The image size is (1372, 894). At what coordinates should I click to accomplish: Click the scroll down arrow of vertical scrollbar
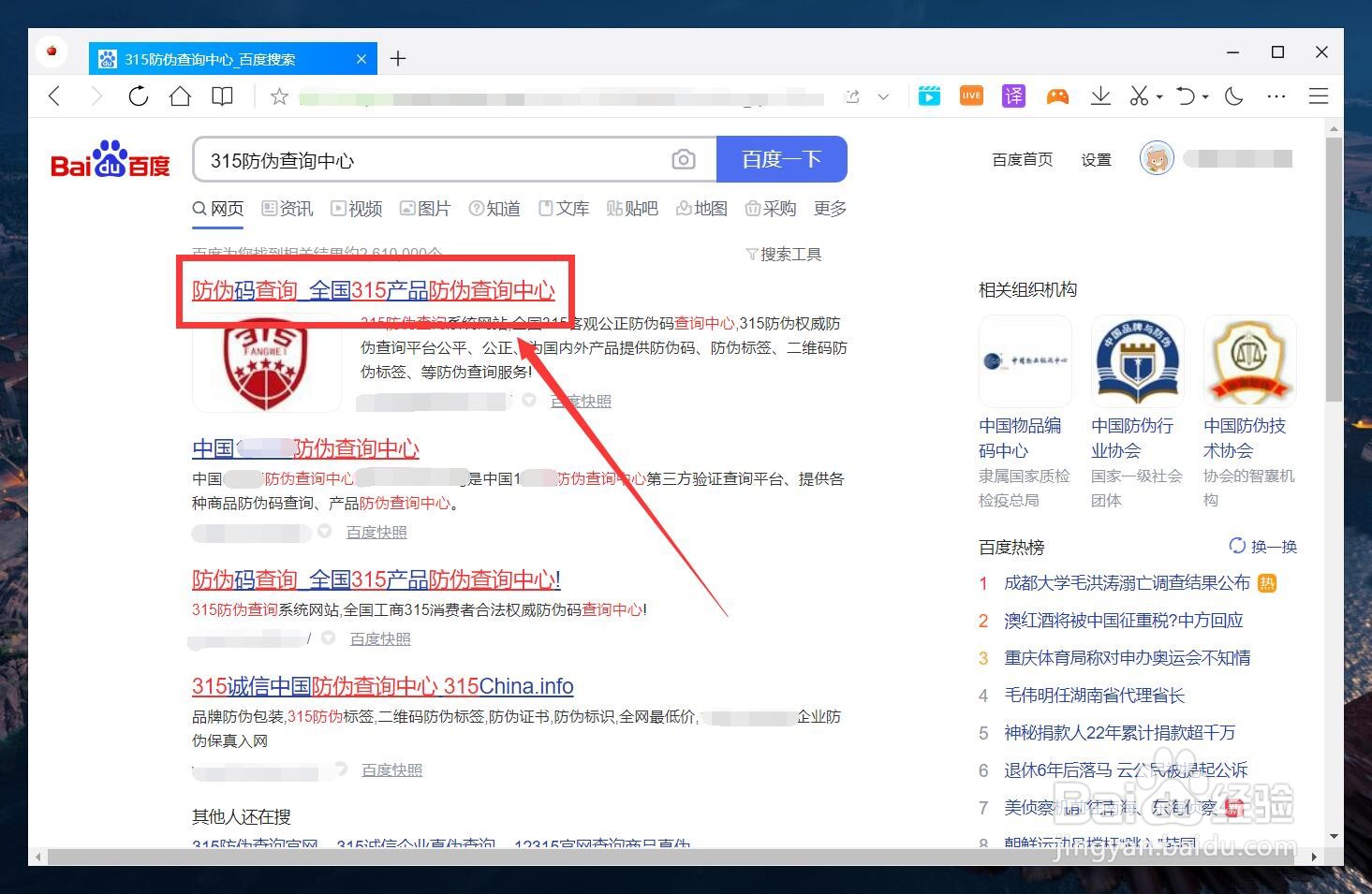[x=1334, y=837]
